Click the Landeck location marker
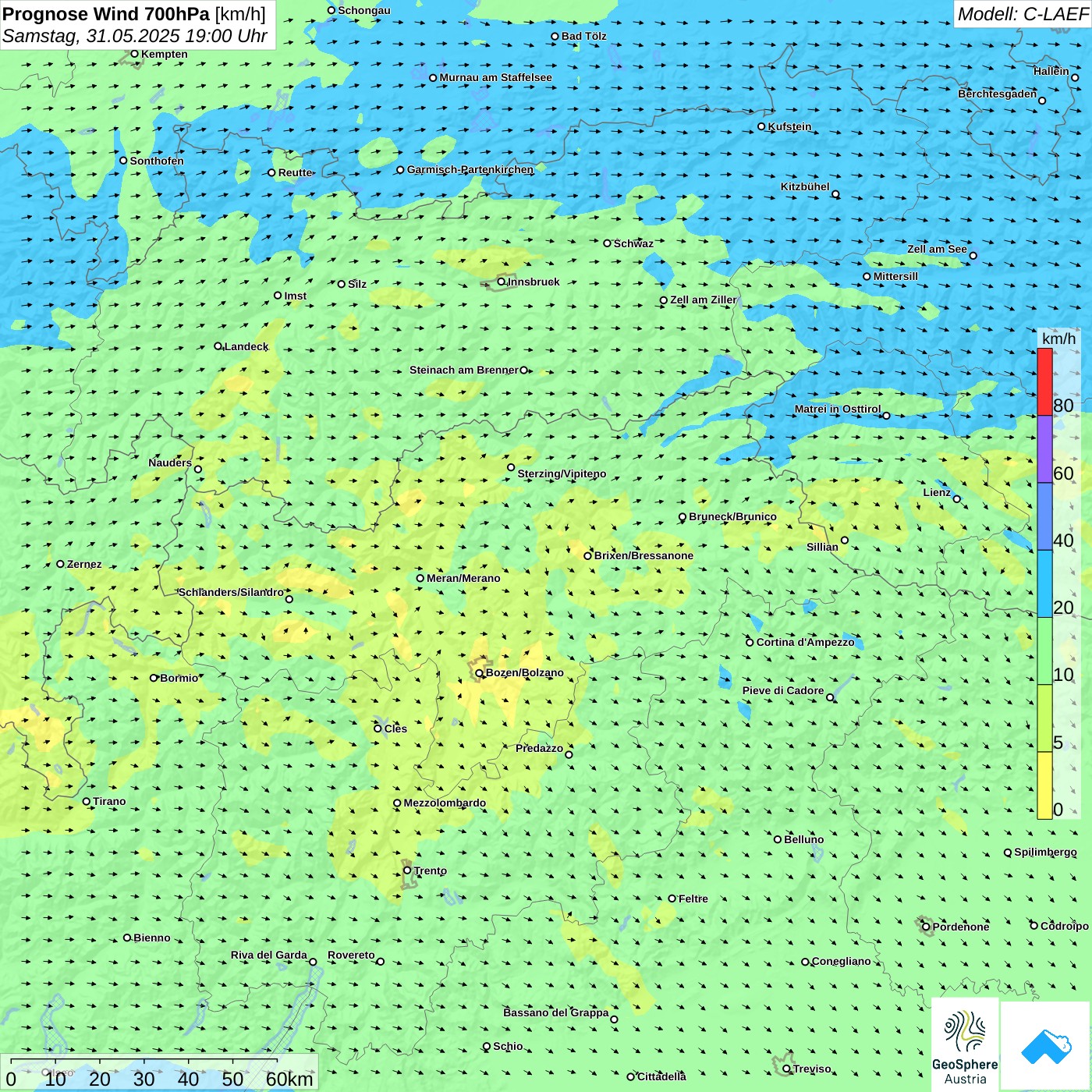The width and height of the screenshot is (1092, 1092). (x=218, y=346)
